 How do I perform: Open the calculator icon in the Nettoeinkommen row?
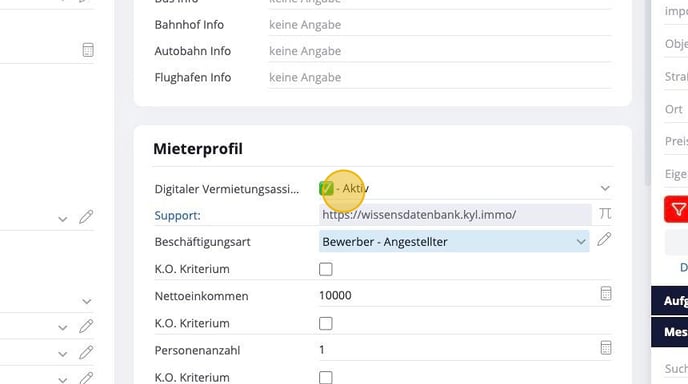(x=606, y=294)
